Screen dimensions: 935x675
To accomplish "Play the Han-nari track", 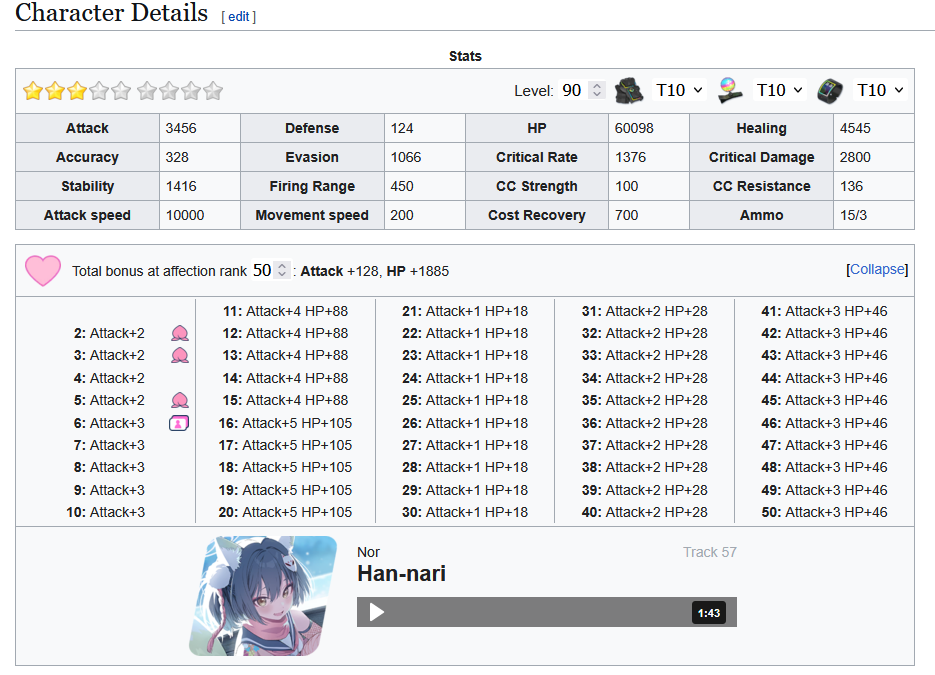I will [376, 612].
